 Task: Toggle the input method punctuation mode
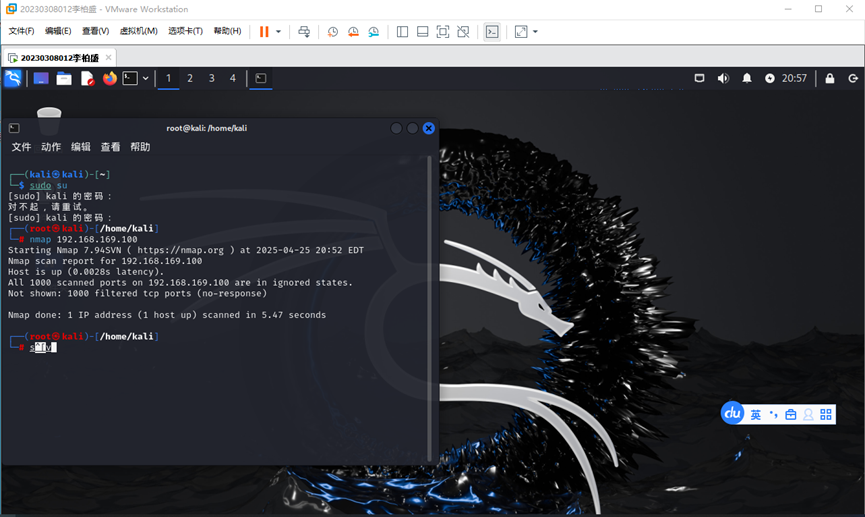(773, 415)
